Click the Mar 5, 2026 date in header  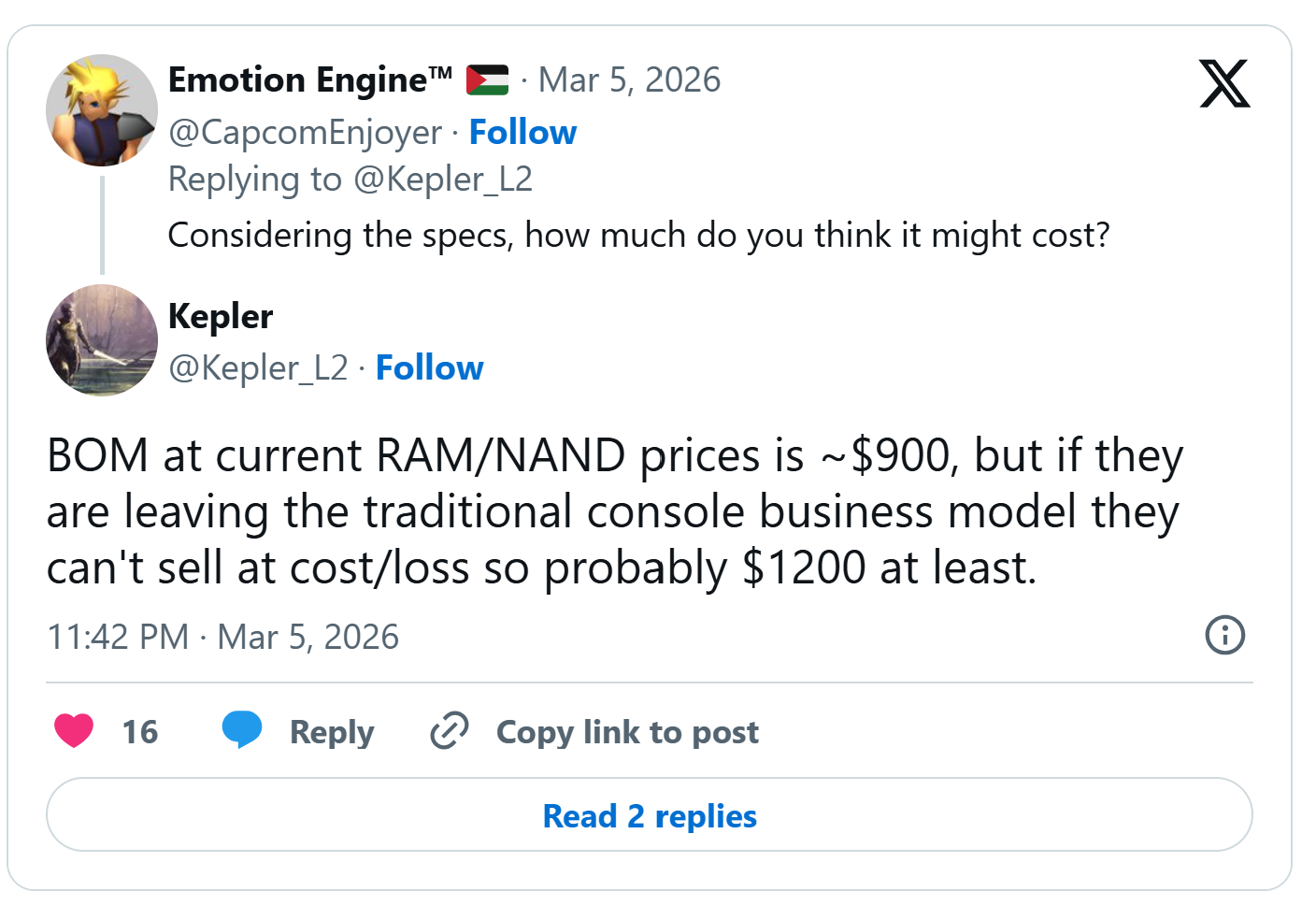point(629,80)
